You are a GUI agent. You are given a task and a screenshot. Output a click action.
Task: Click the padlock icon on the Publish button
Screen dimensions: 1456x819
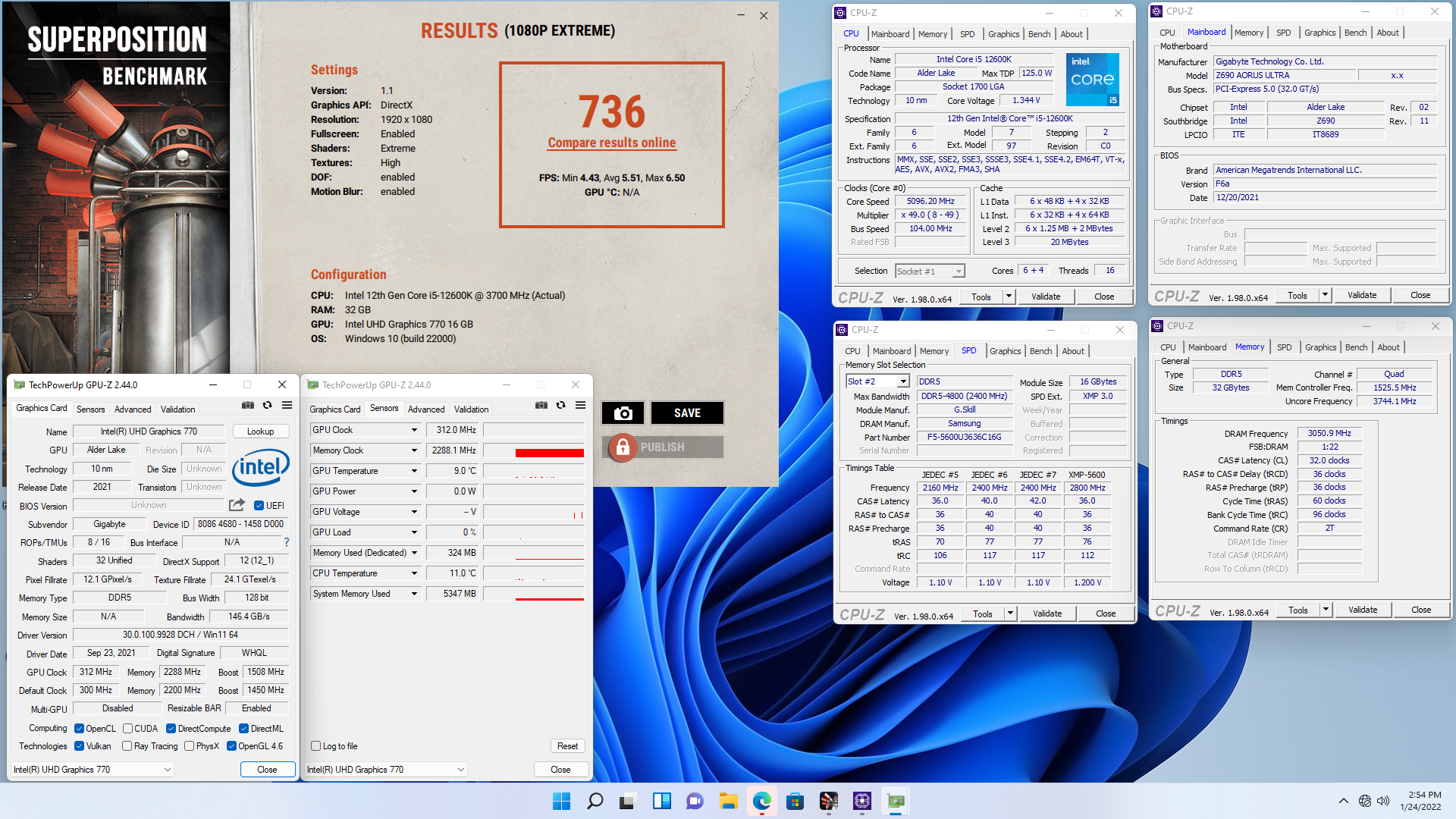click(623, 447)
